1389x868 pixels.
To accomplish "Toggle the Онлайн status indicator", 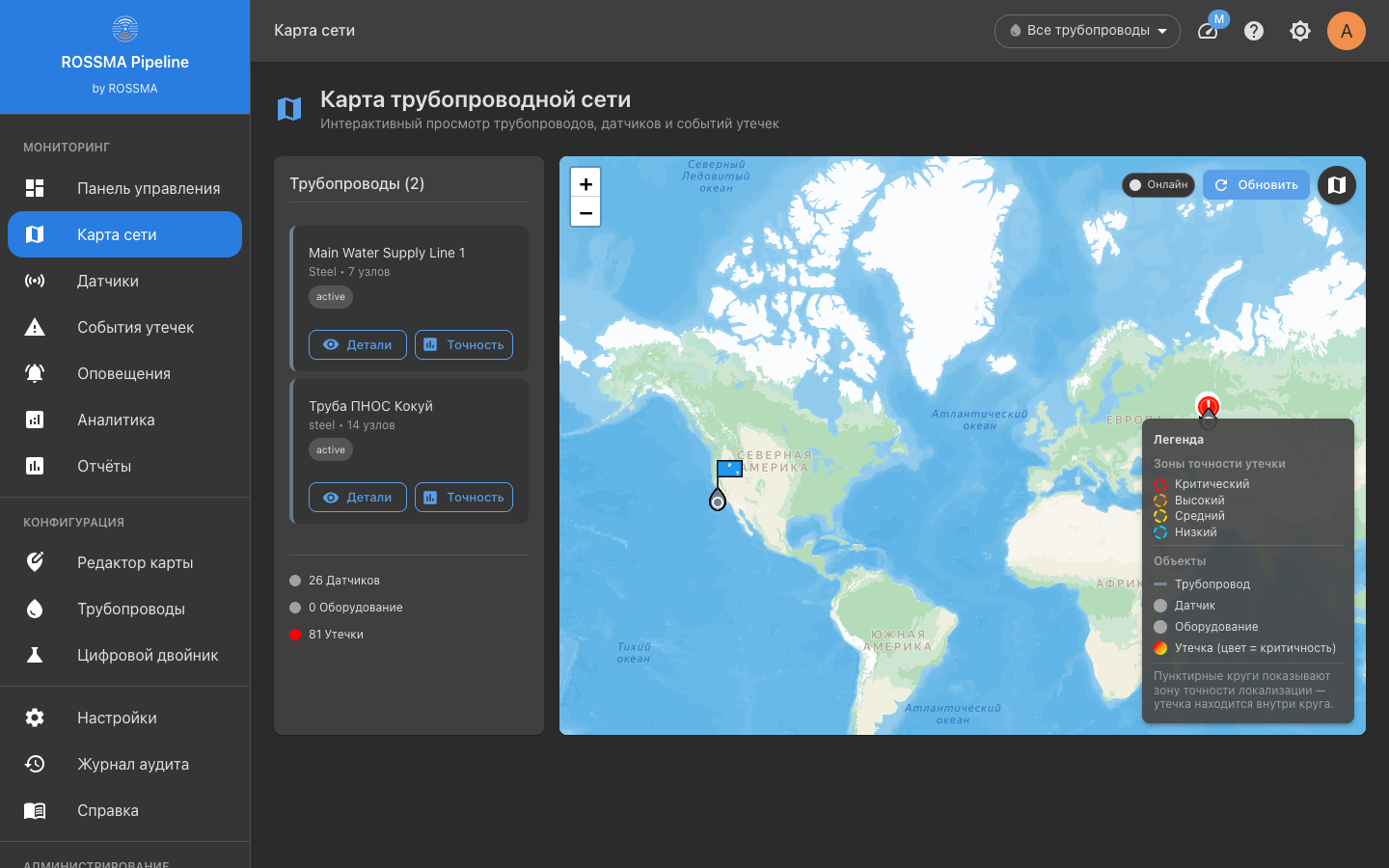I will click(1157, 184).
